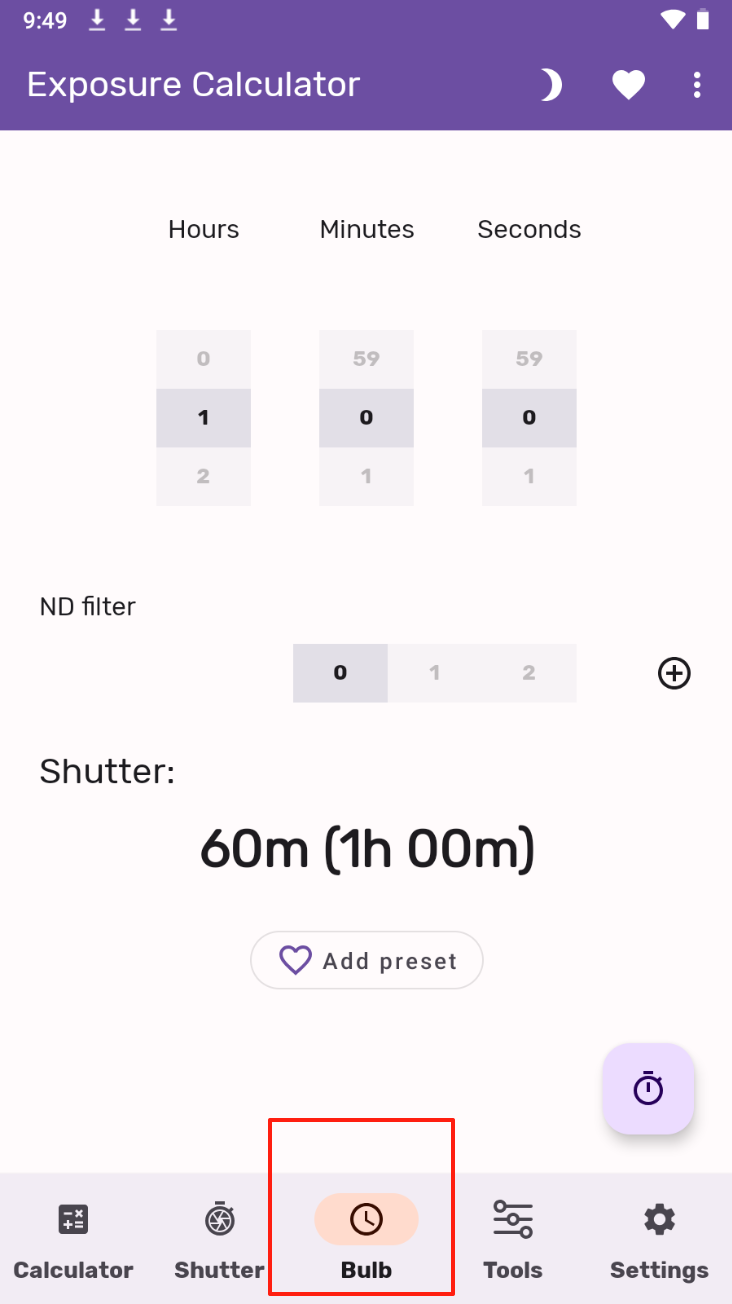
Task: Toggle night mode moon icon
Action: pos(551,85)
